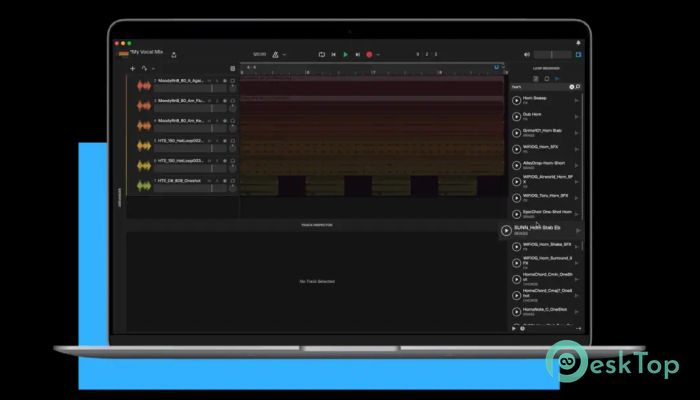
Task: Arm recording on HTE_150_HatLoop002 track
Action: 225,141
